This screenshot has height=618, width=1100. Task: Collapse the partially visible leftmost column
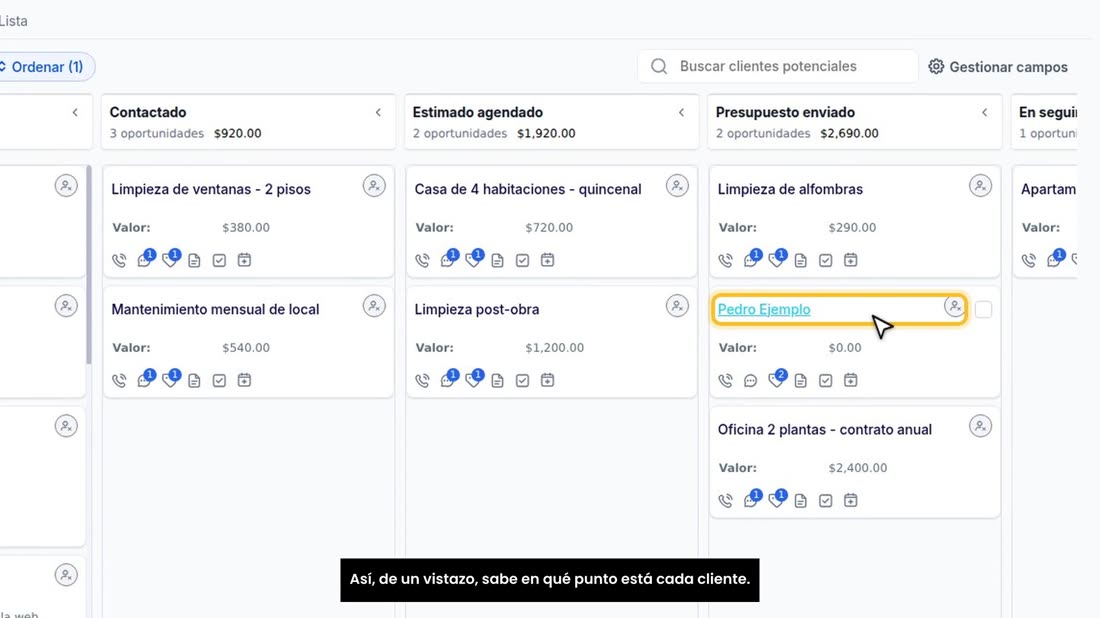75,112
